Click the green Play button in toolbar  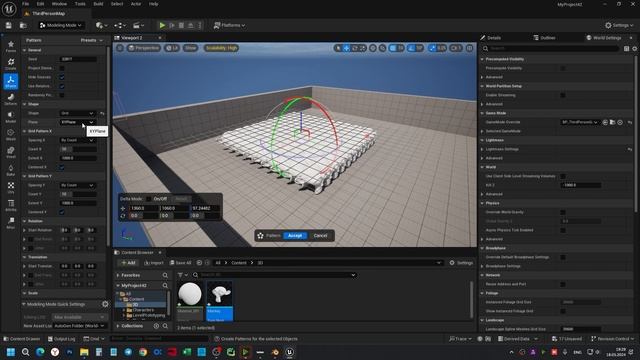pyautogui.click(x=162, y=25)
